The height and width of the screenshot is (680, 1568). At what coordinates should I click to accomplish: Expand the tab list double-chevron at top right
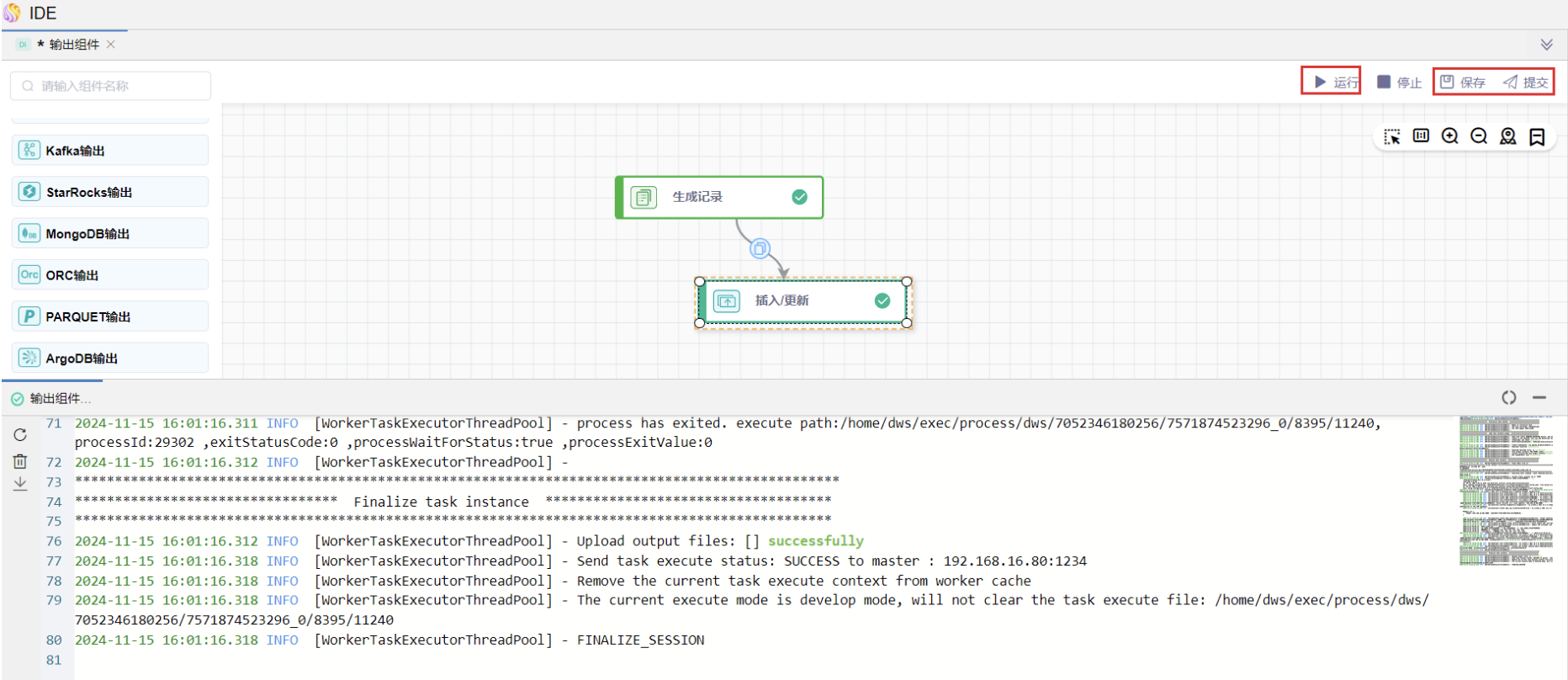[1546, 45]
